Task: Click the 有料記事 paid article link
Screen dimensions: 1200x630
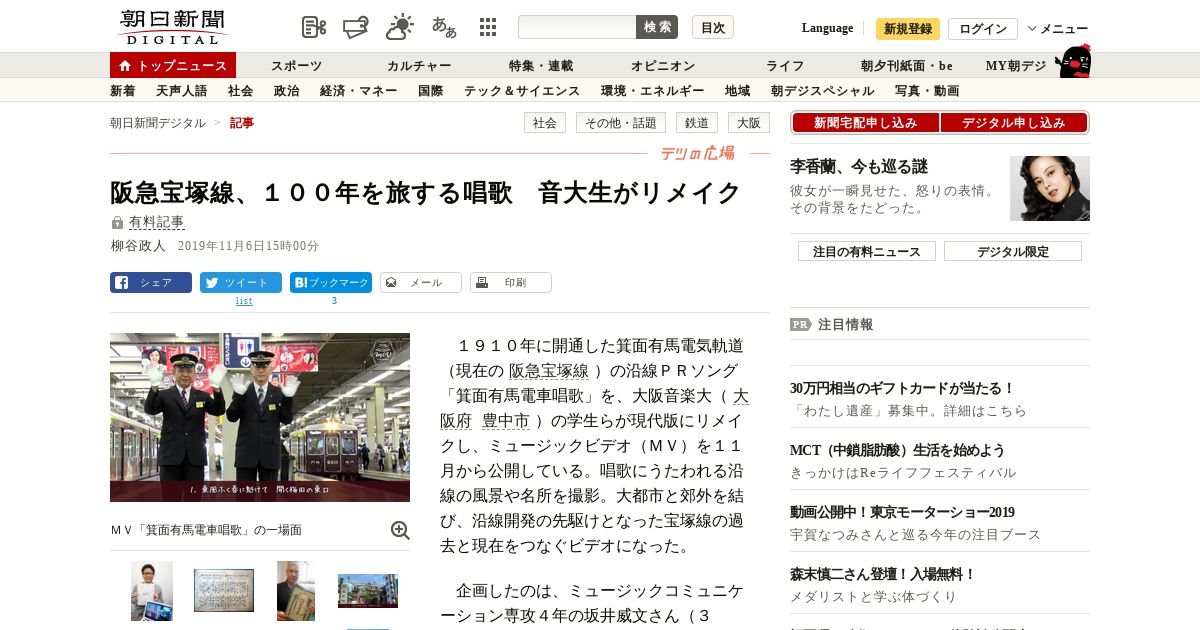Action: 157,222
